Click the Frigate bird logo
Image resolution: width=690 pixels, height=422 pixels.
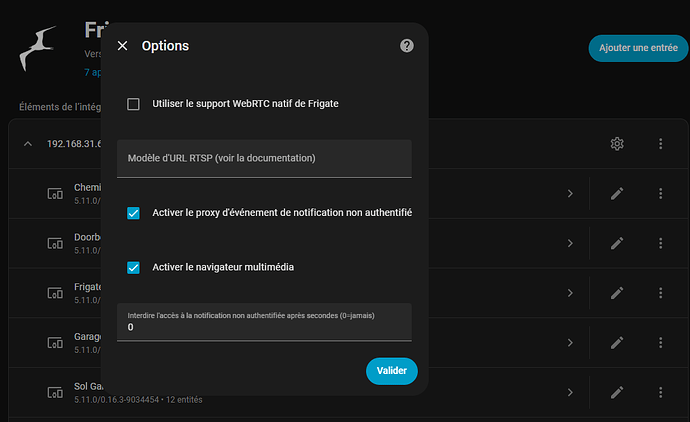38,50
